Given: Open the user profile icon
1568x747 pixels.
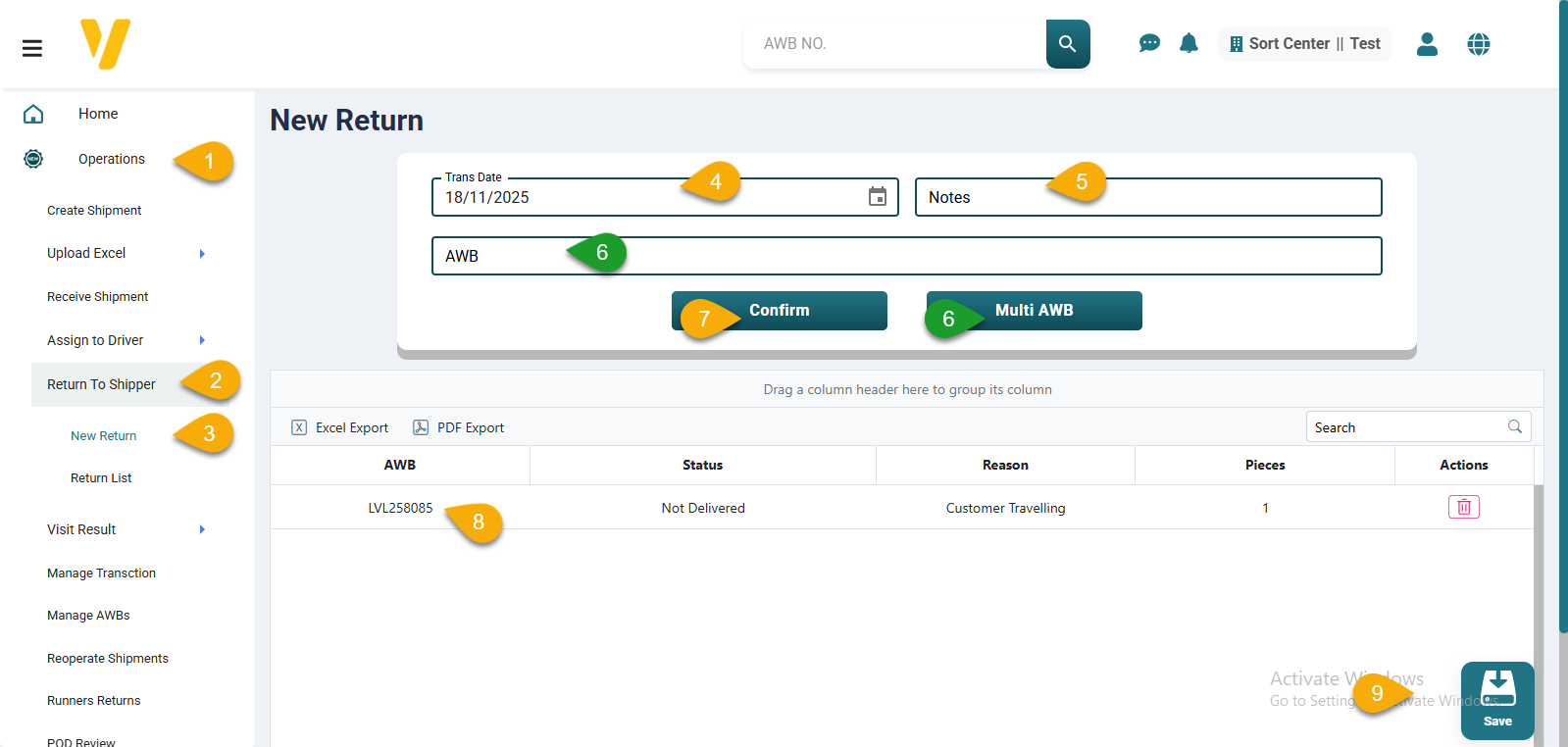Looking at the screenshot, I should [x=1427, y=44].
